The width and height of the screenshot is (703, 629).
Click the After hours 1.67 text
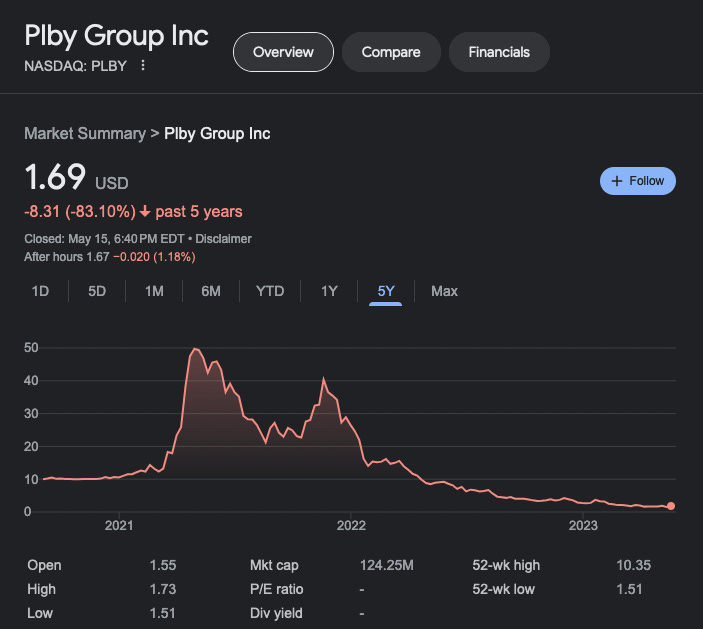[x=67, y=257]
